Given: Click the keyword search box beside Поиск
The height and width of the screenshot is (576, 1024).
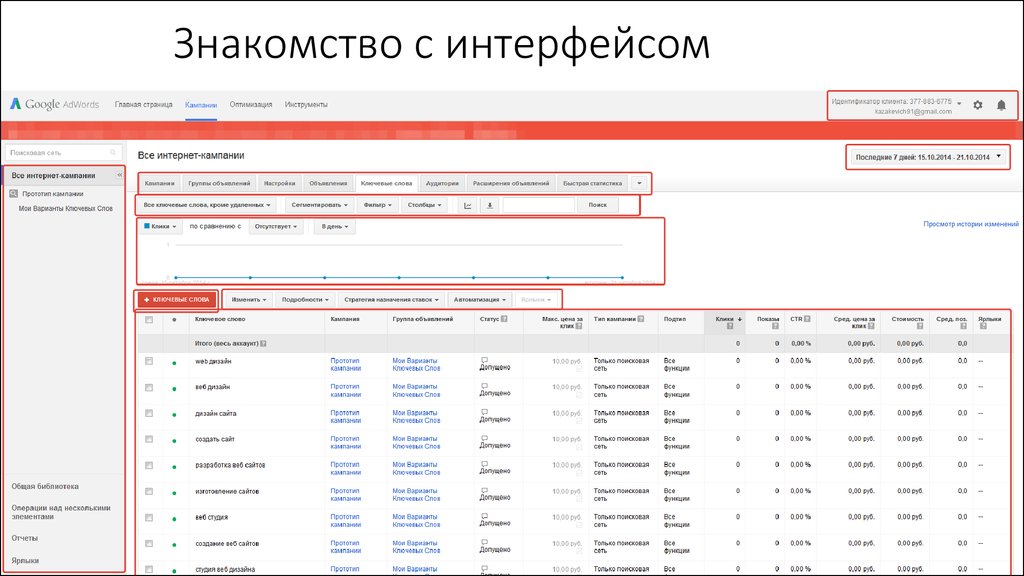Looking at the screenshot, I should coord(539,205).
